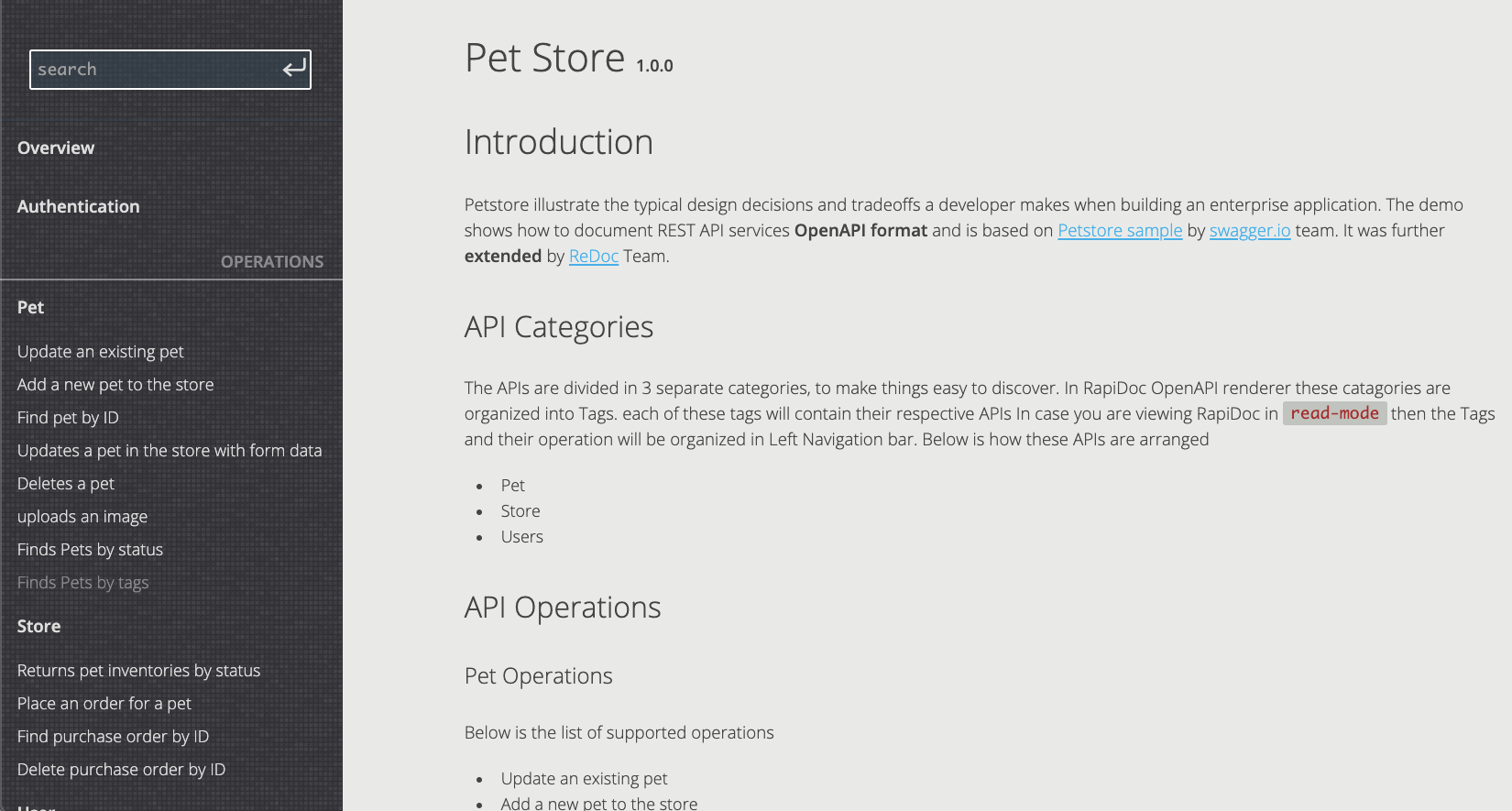Go to Authentication in the sidebar

(79, 206)
